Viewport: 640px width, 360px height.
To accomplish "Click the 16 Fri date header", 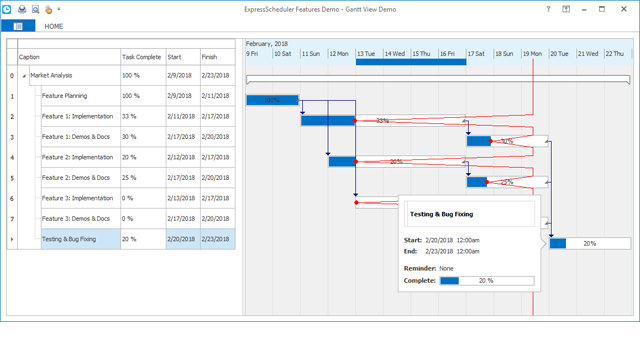I will (452, 54).
